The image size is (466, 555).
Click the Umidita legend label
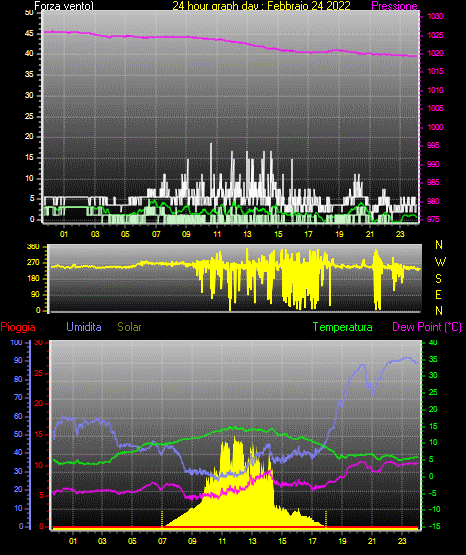coord(84,327)
